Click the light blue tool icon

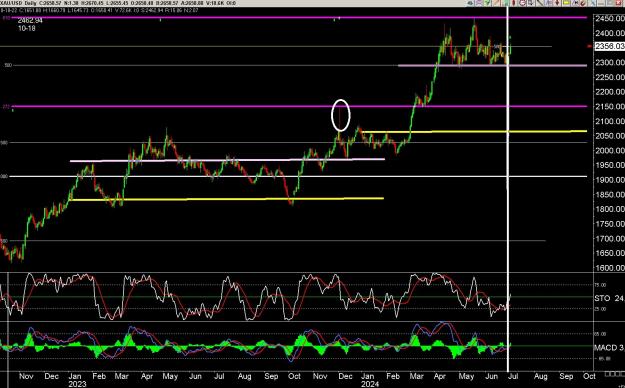coord(592,3)
